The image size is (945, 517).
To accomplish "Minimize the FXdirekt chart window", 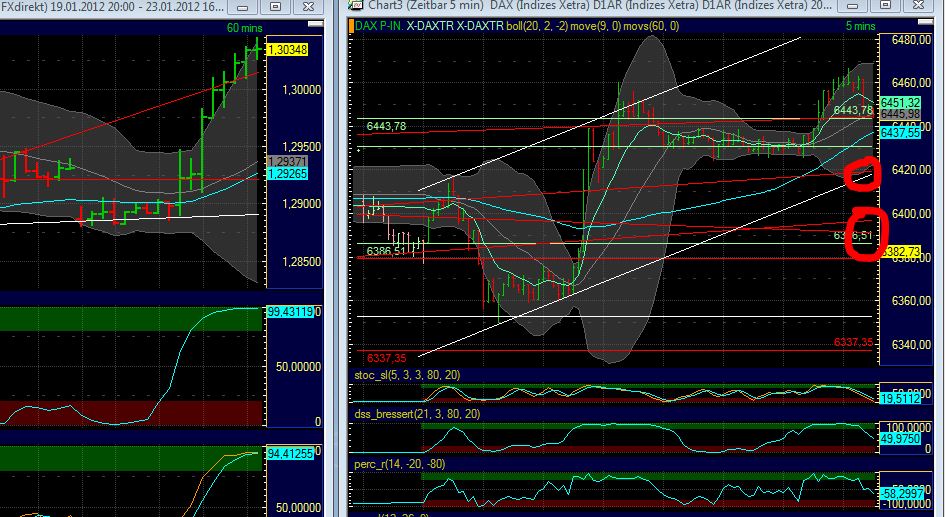I will (x=243, y=7).
